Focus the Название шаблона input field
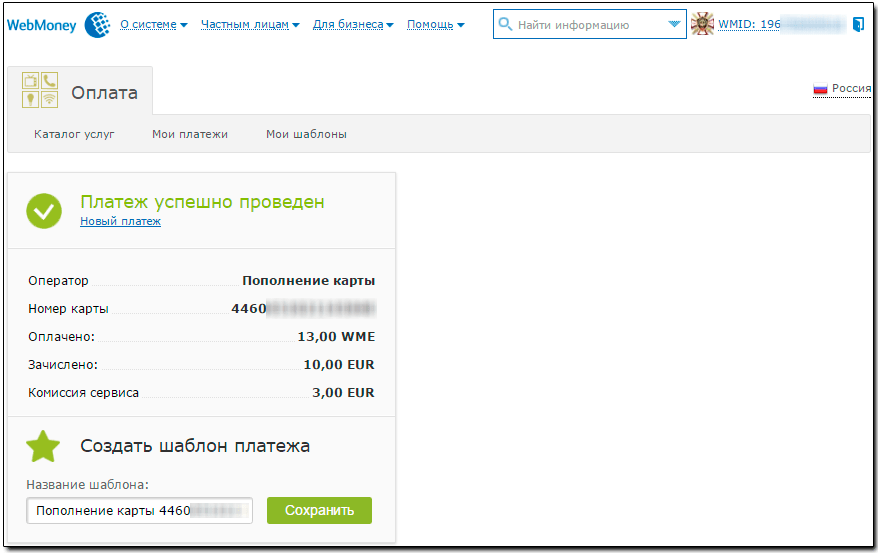The image size is (878, 553). (139, 511)
